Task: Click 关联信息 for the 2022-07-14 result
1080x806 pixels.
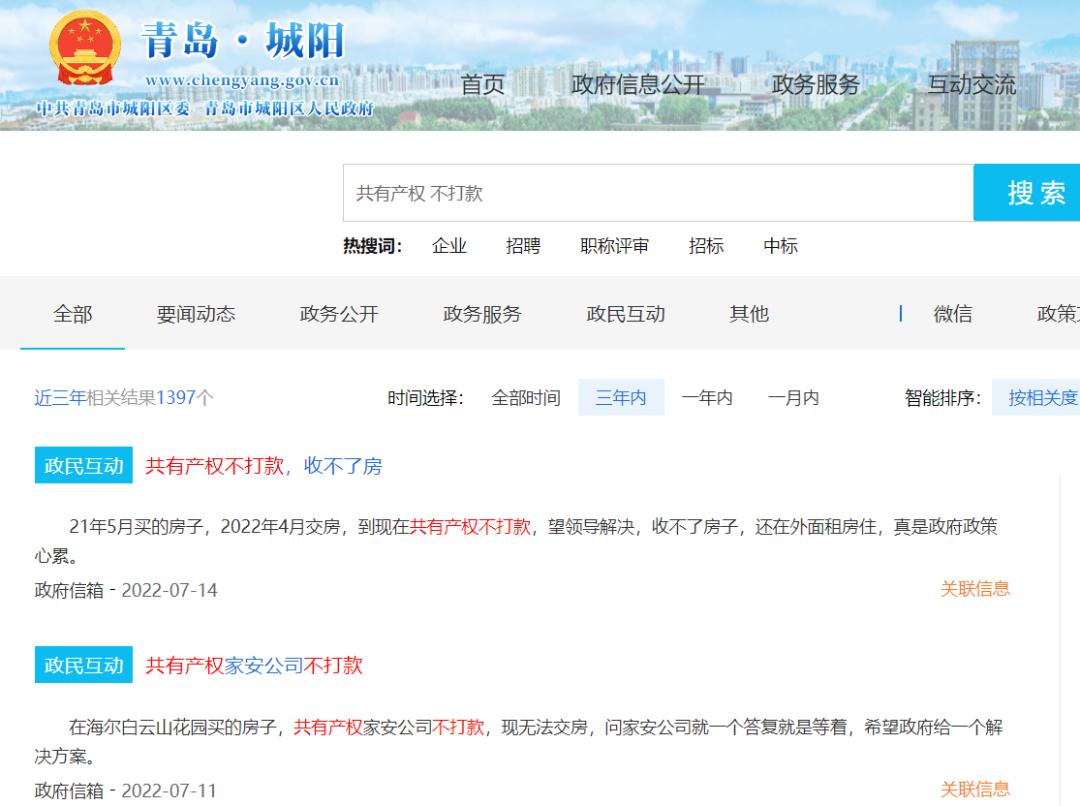Action: [x=975, y=589]
